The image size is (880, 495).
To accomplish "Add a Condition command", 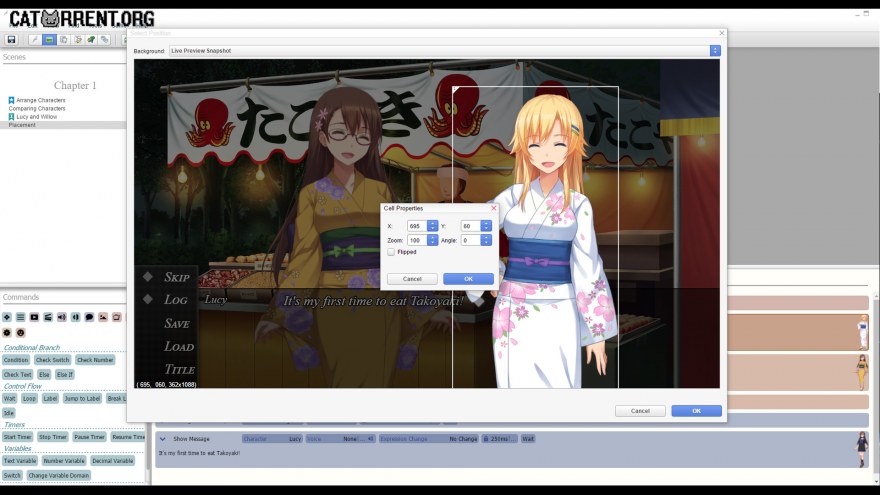I will (x=16, y=360).
